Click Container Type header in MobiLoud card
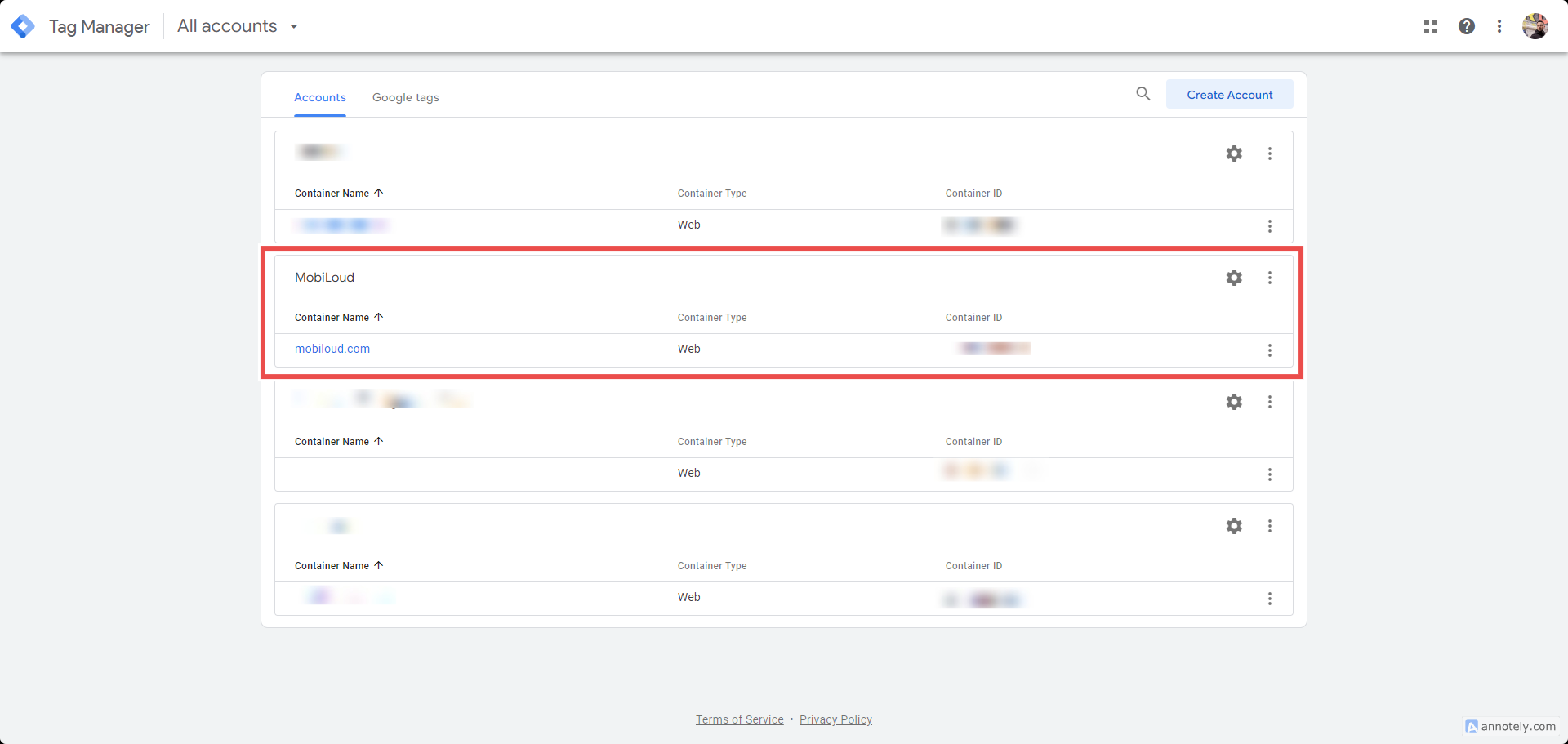This screenshot has height=744, width=1568. 712,318
